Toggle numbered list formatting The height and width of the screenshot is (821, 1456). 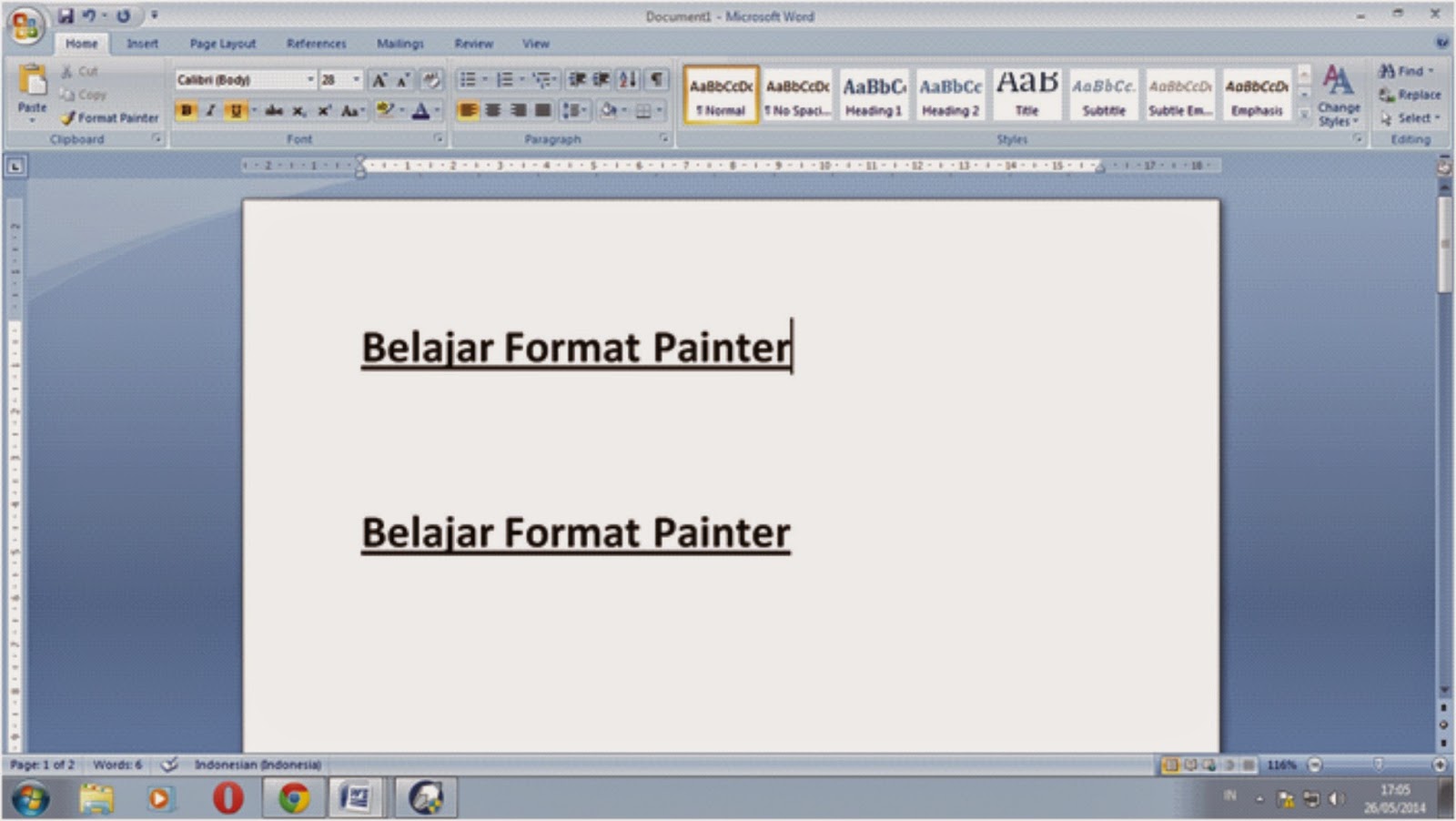[x=506, y=79]
